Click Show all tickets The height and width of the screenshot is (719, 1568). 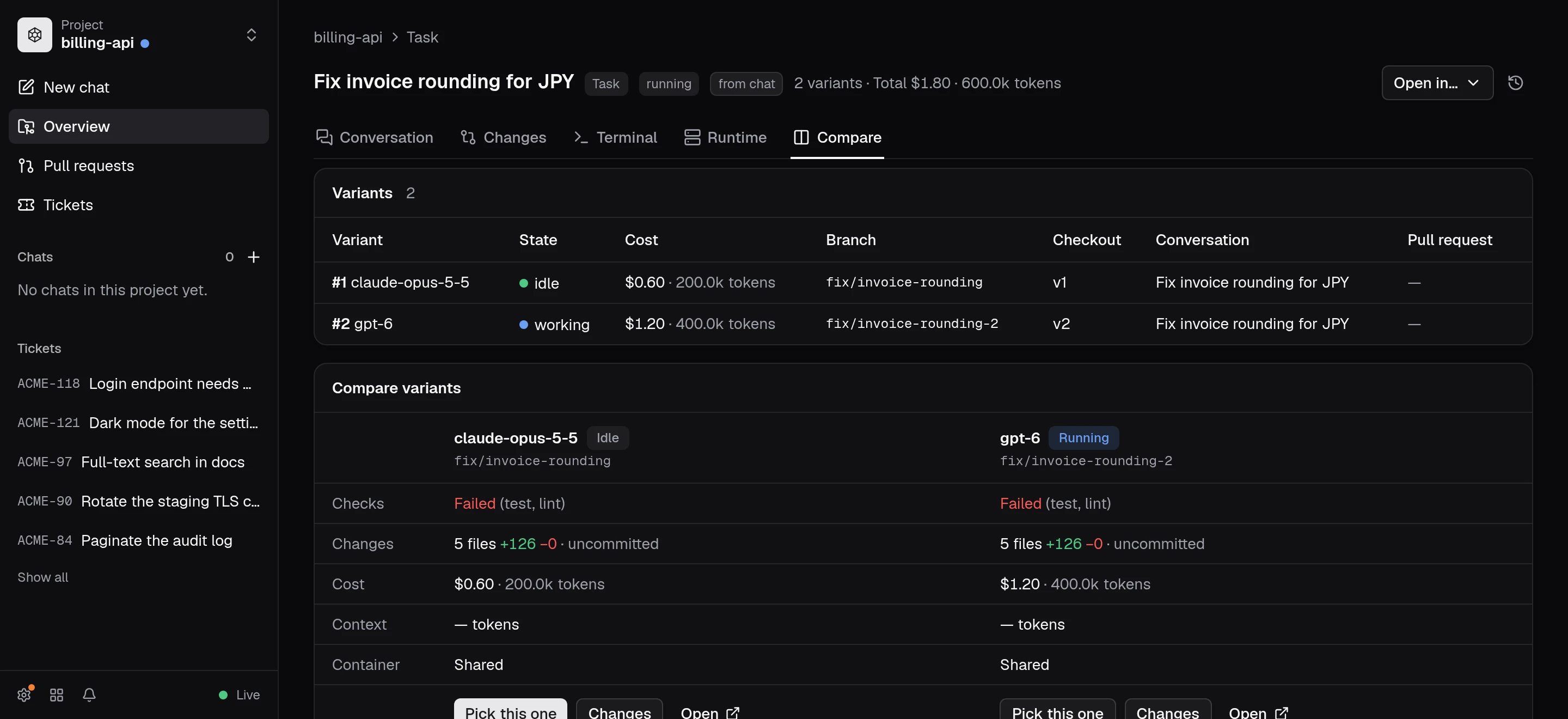(42, 577)
